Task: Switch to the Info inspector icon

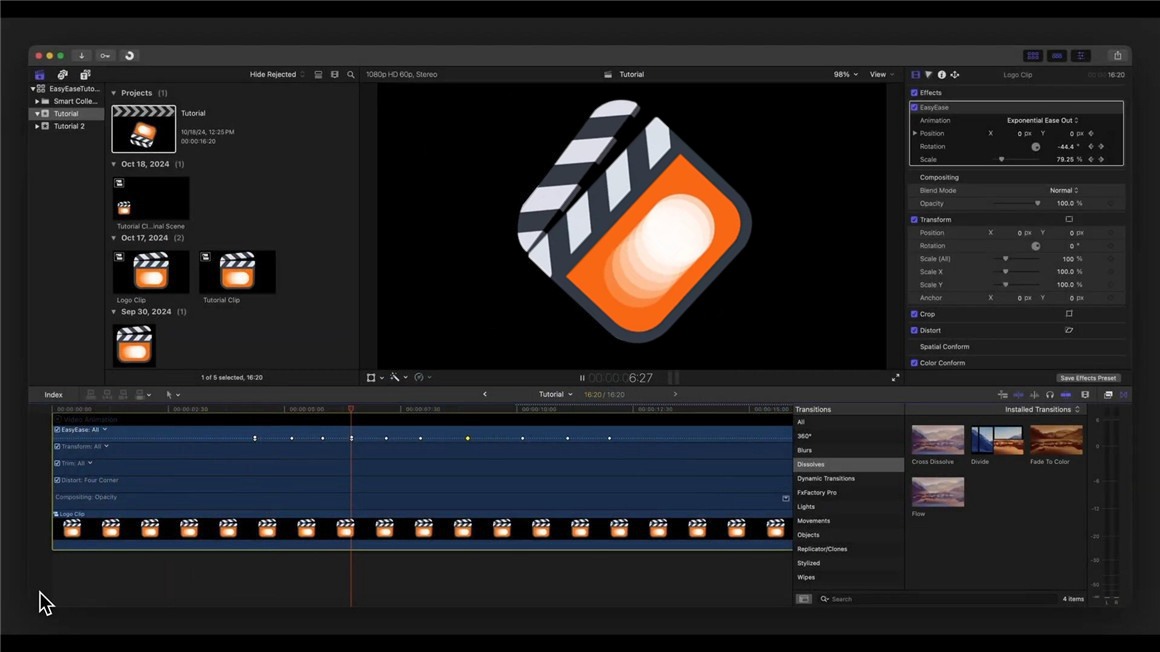Action: (941, 75)
